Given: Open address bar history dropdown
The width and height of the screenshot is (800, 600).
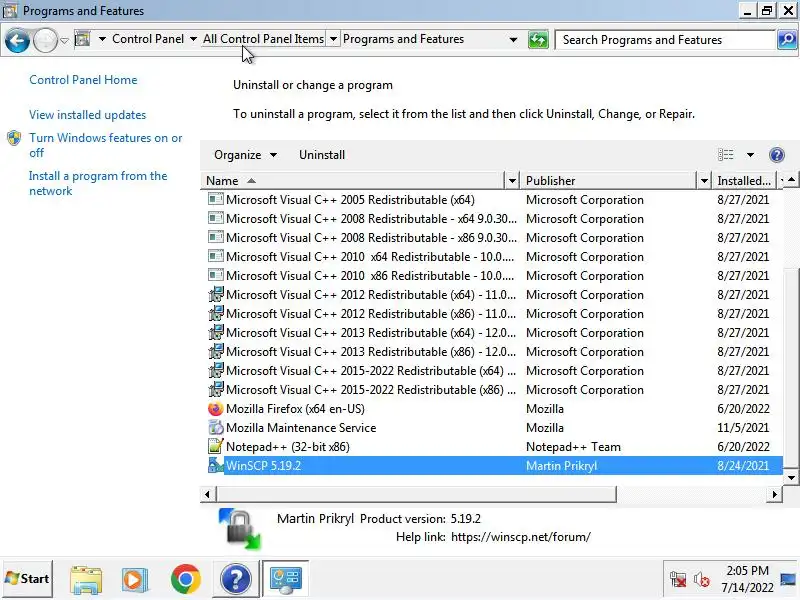Looking at the screenshot, I should coord(513,39).
